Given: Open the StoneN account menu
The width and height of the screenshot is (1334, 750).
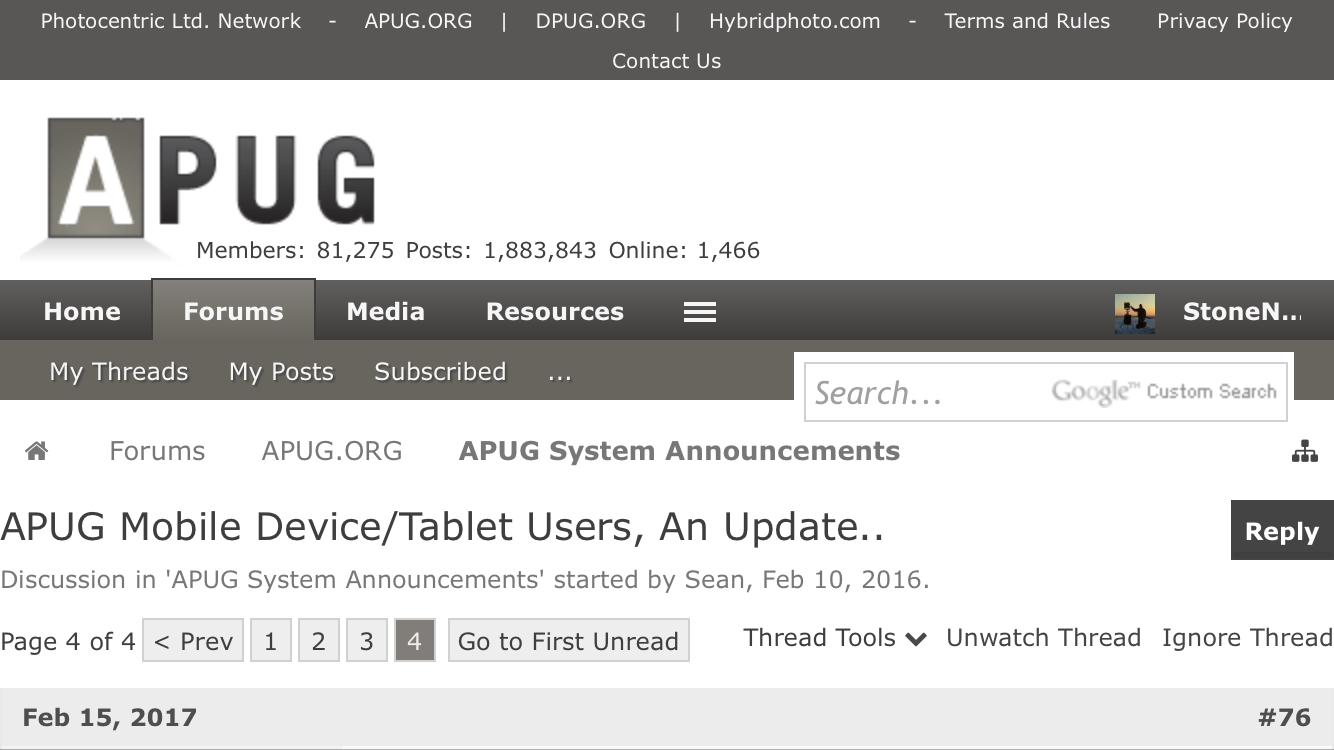Looking at the screenshot, I should (1241, 312).
